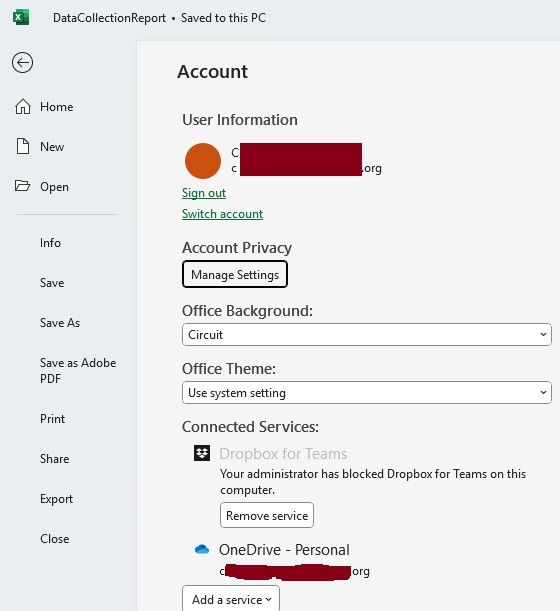The height and width of the screenshot is (611, 560).
Task: Click the OneDrive cloud icon
Action: tap(202, 549)
